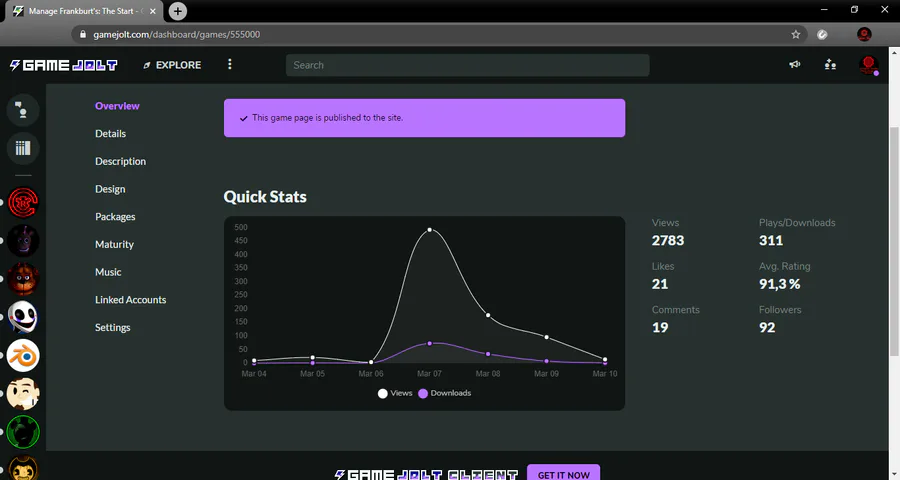Open the Explore page
Viewport: 900px width, 480px height.
(172, 65)
